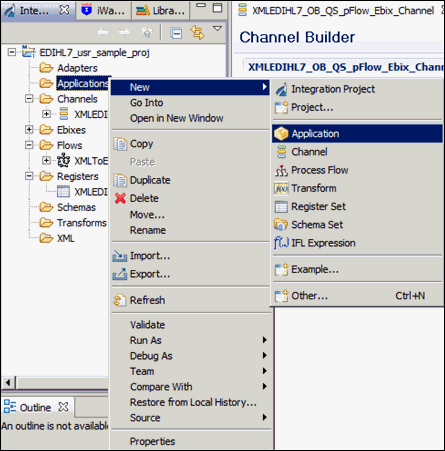
Task: Click the forward arrow navigation icon
Action: [x=124, y=32]
